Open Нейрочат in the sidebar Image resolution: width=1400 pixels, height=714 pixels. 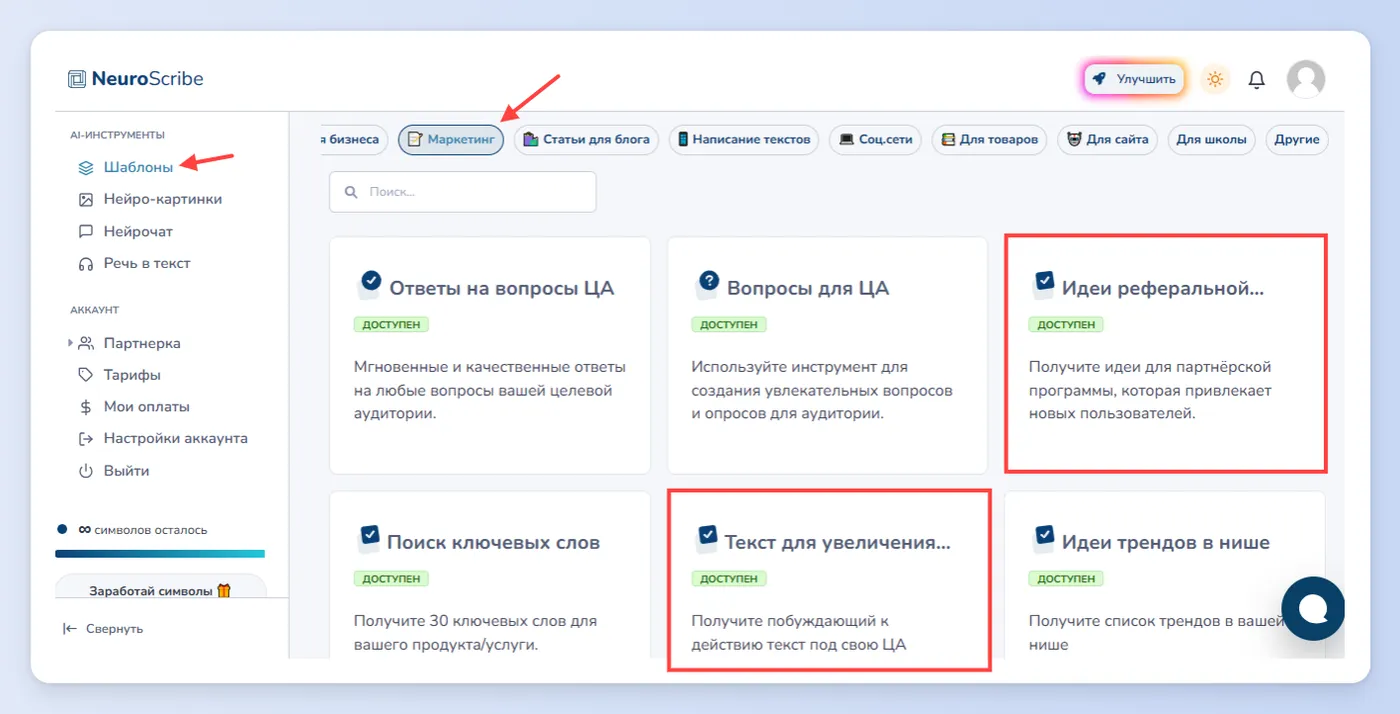point(126,231)
